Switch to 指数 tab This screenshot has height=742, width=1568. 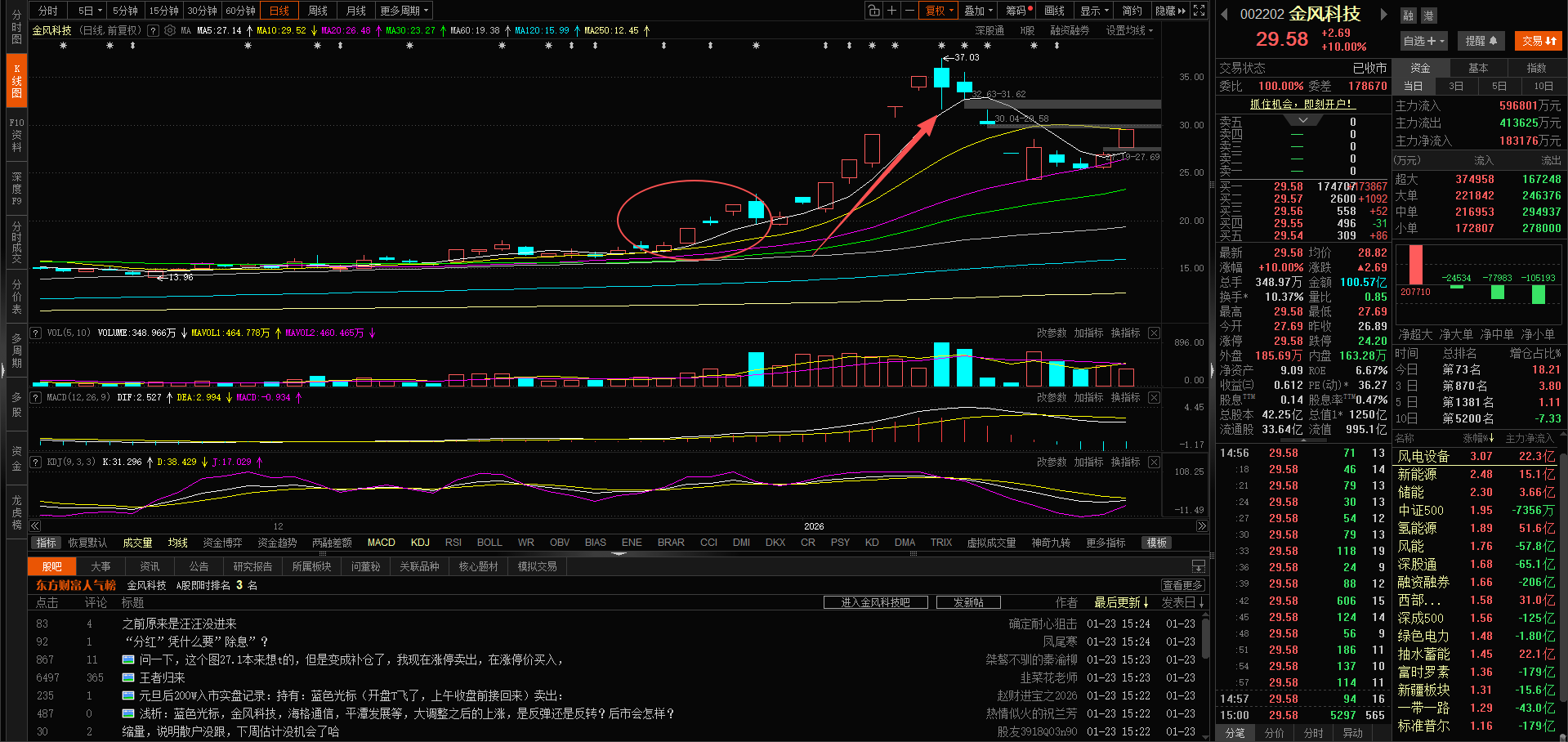(x=1536, y=68)
